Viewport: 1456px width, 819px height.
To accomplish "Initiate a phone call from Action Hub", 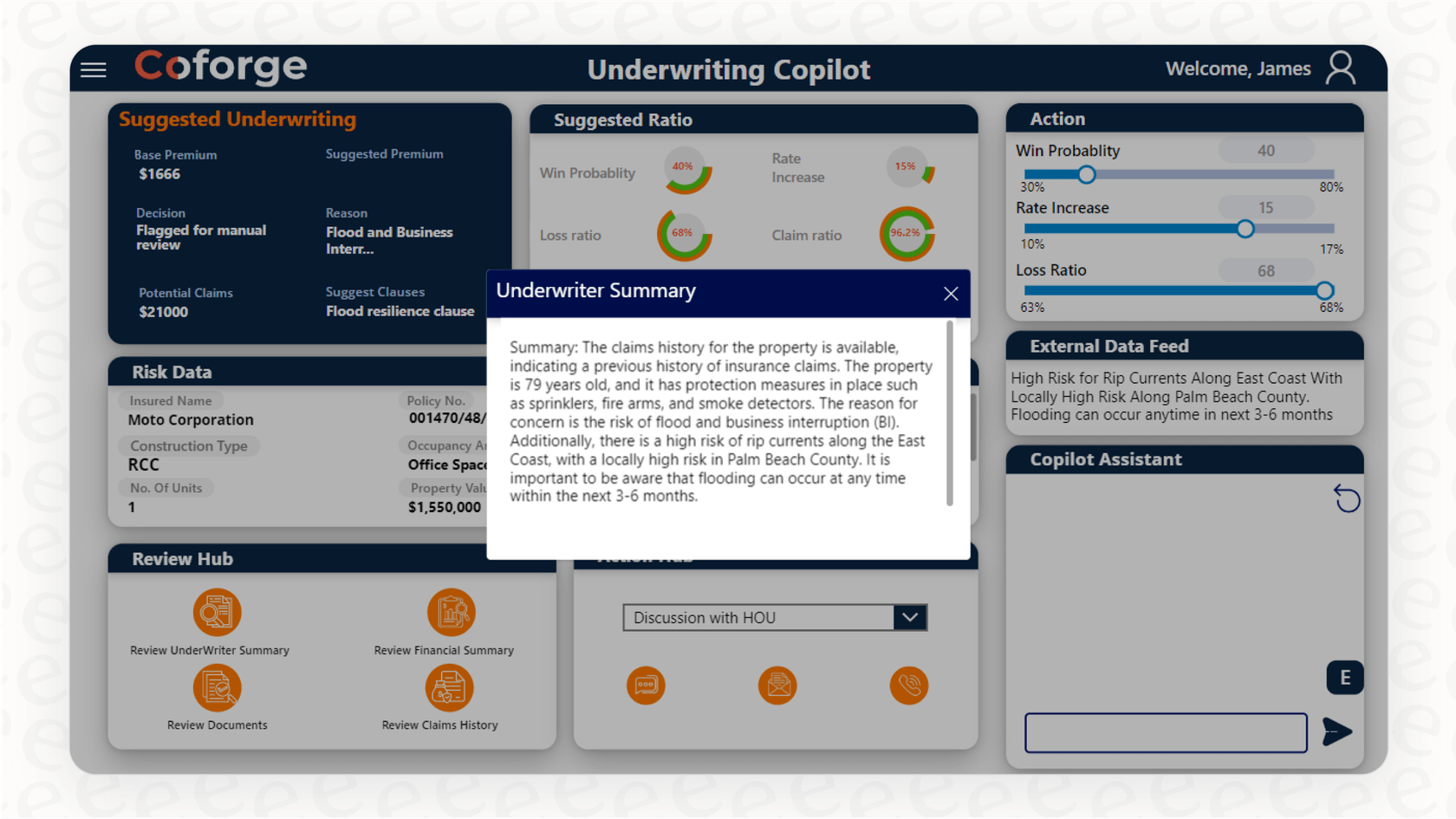I will coord(908,686).
